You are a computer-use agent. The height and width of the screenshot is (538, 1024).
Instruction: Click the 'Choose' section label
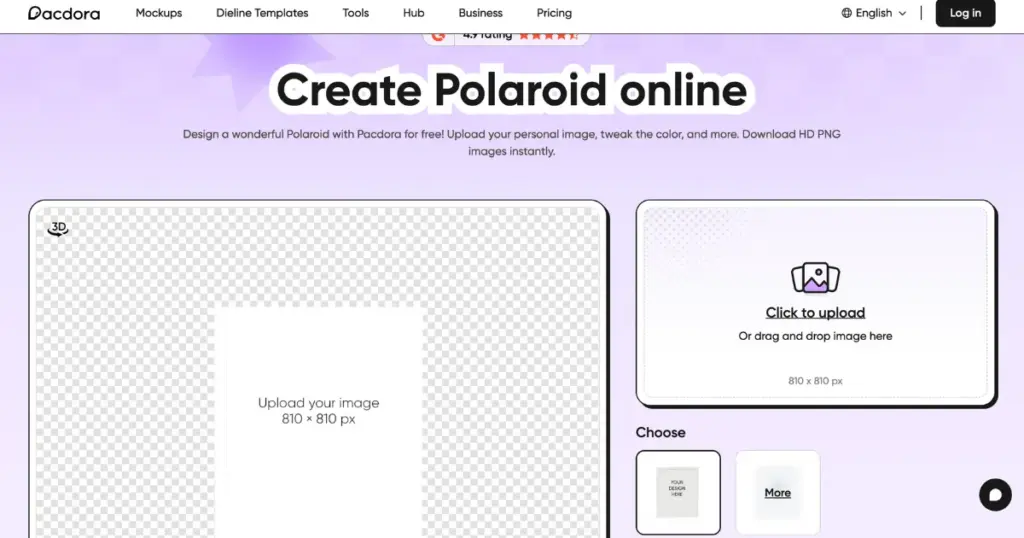pos(660,432)
